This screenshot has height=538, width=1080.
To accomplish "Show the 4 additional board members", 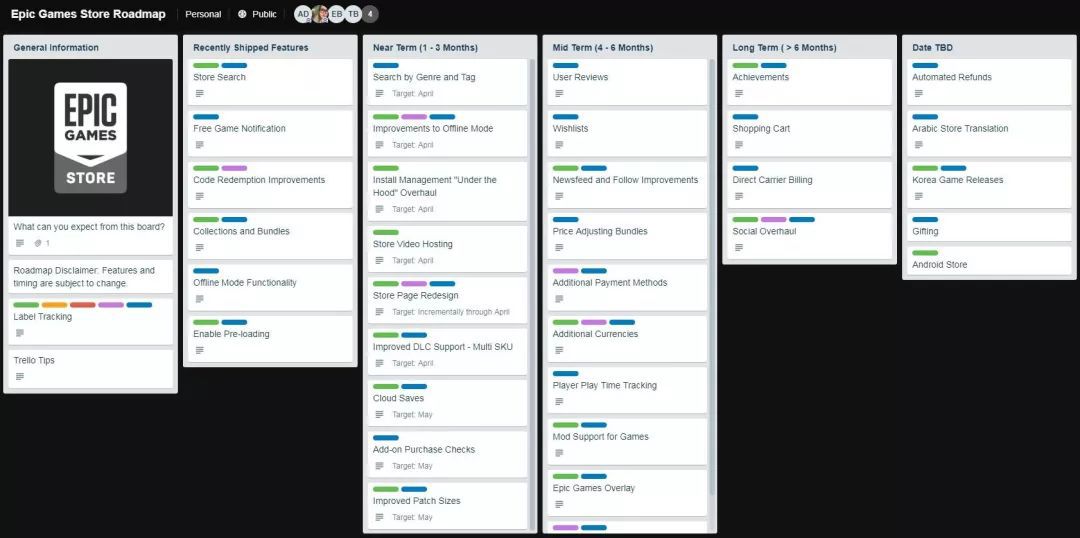I will click(x=370, y=14).
